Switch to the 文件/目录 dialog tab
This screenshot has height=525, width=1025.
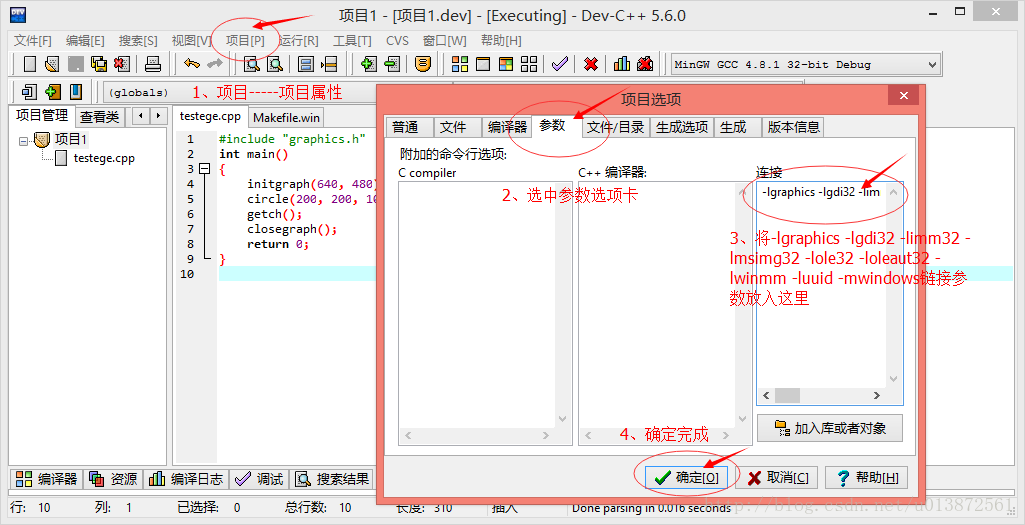(615, 127)
